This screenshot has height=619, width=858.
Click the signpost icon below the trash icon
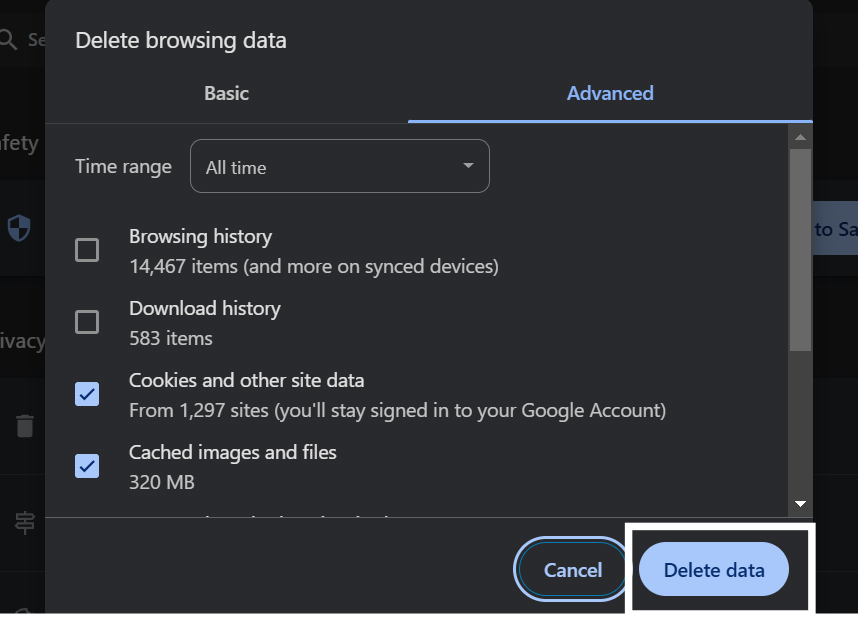(25, 521)
